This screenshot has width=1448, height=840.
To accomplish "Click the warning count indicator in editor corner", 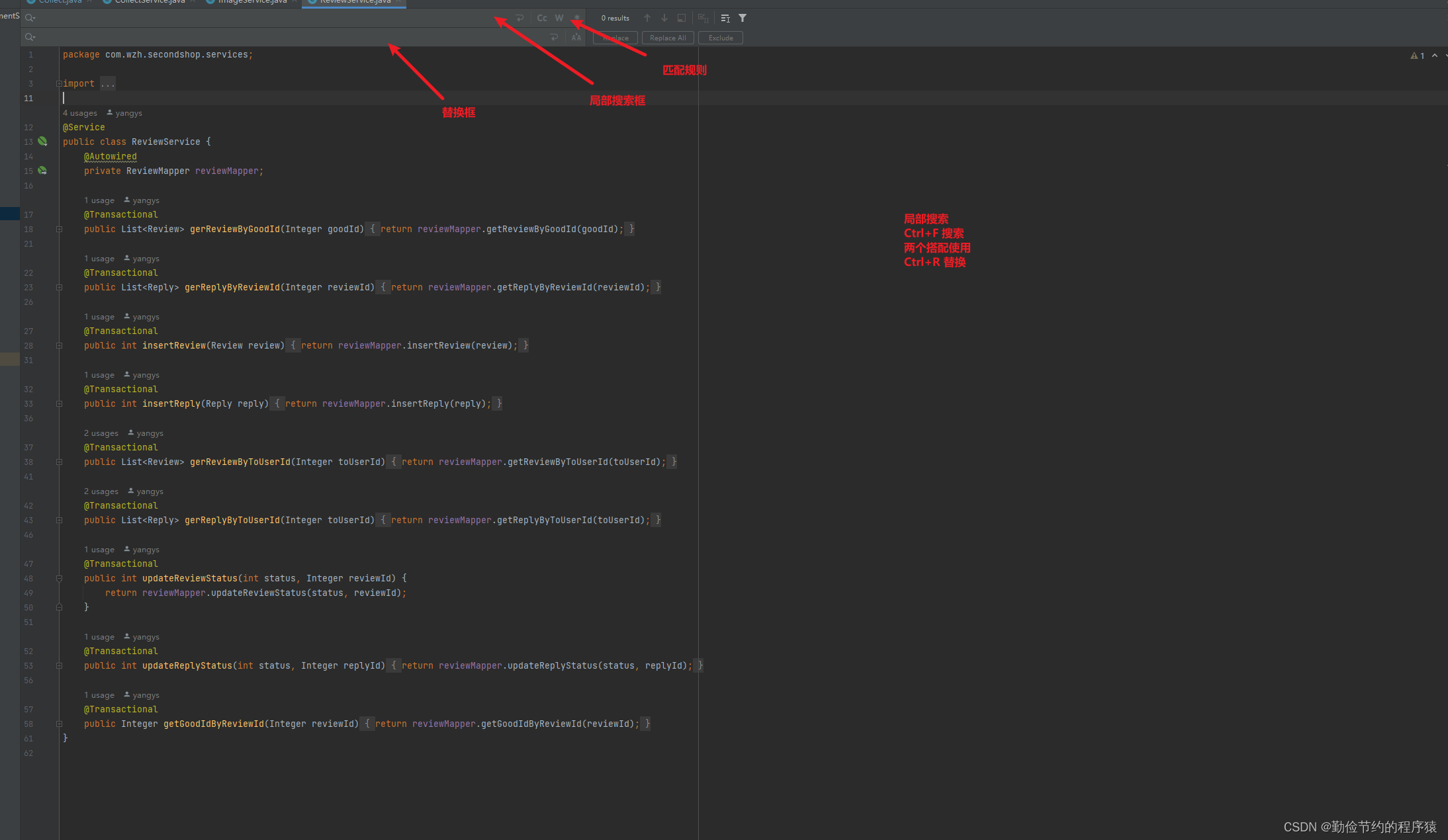I will pyautogui.click(x=1418, y=56).
